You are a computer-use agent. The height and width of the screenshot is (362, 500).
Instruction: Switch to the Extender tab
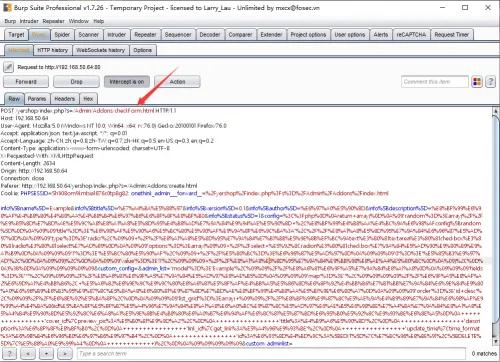(271, 35)
